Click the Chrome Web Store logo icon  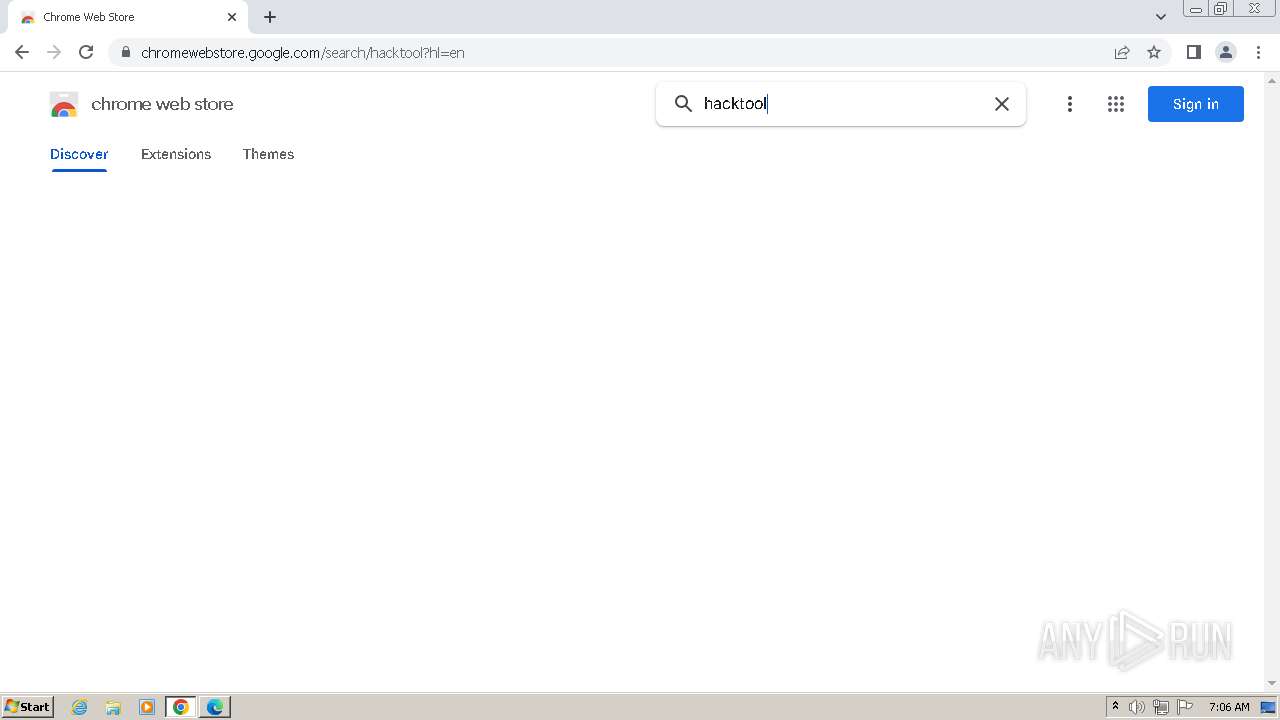[63, 104]
